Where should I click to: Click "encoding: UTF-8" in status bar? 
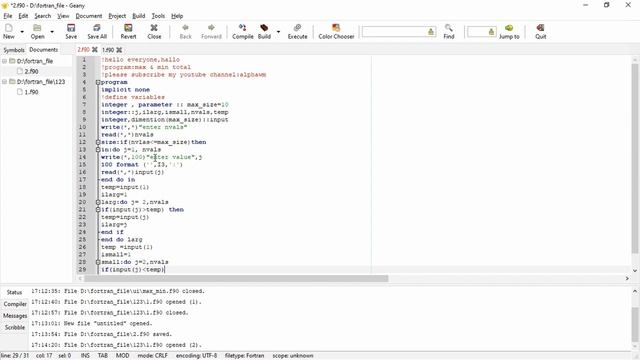tap(196, 356)
